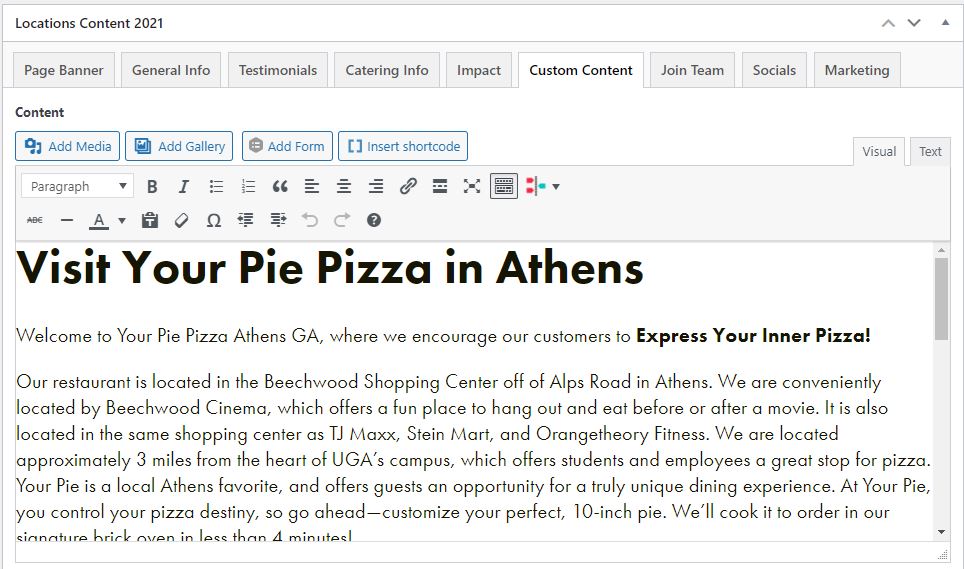The image size is (964, 569).
Task: Undo the last edit
Action: point(310,220)
